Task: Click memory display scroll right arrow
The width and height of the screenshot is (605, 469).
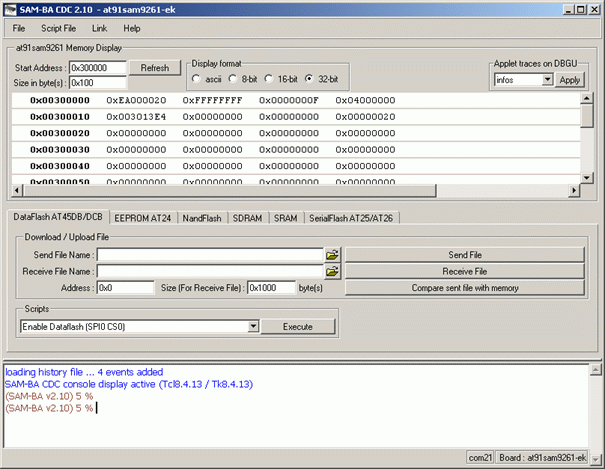Action: click(574, 190)
